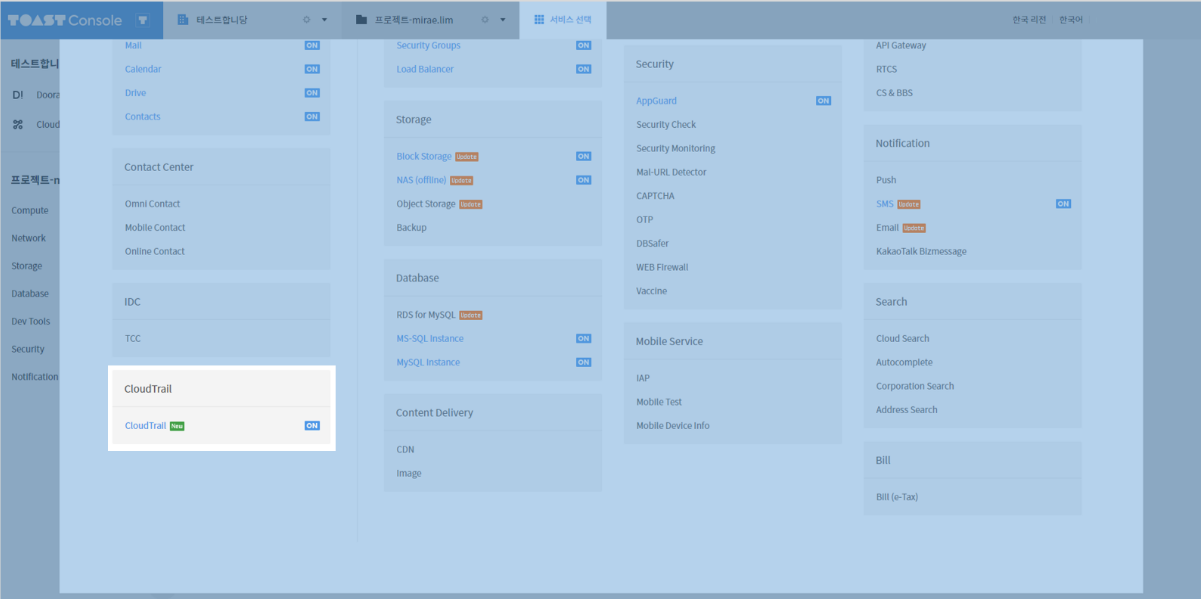Open the Backup service
This screenshot has height=599, width=1201.
411,228
